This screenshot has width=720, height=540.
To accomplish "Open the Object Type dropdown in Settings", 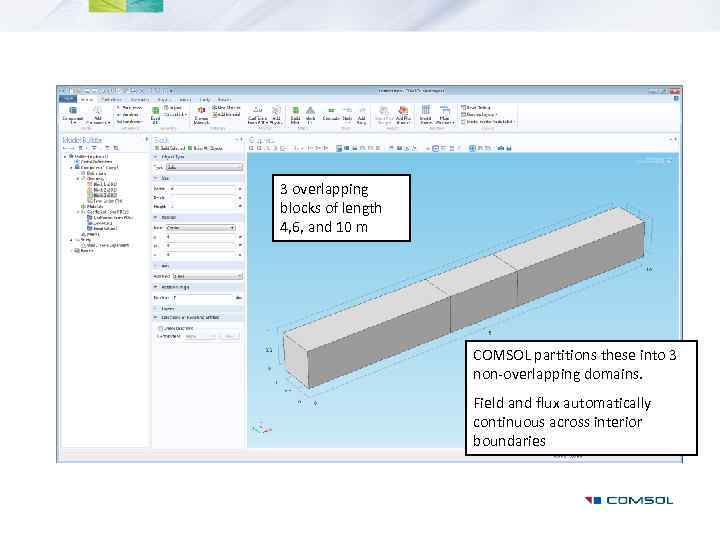I will tap(204, 168).
